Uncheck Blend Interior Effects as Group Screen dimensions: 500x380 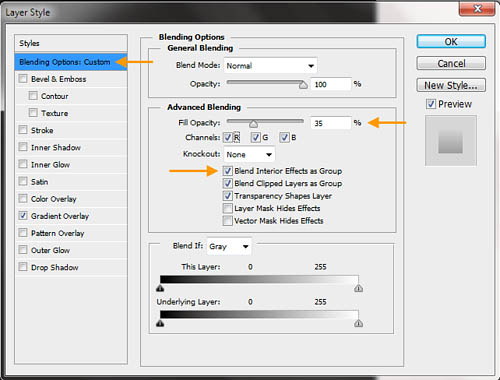(x=228, y=171)
